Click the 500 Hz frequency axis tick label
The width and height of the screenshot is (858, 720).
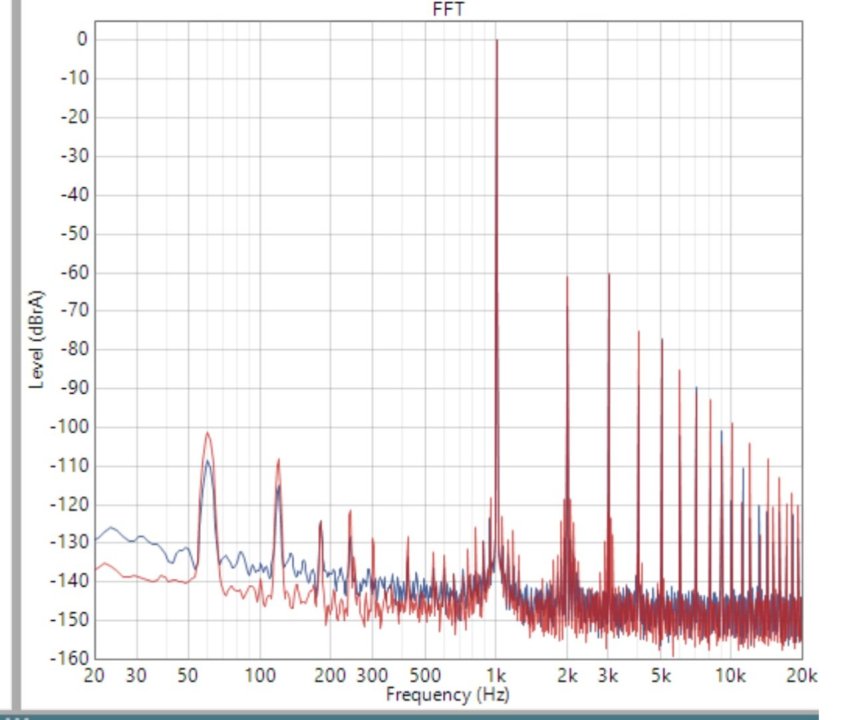point(425,675)
